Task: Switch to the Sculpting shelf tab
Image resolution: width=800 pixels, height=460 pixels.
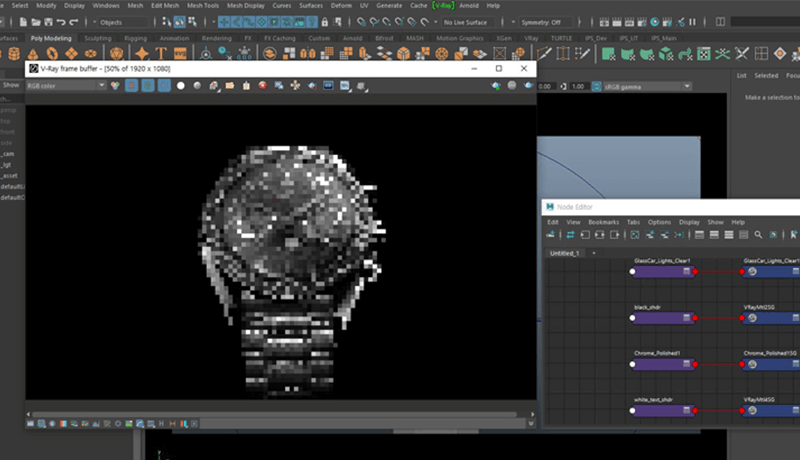Action: coord(97,38)
